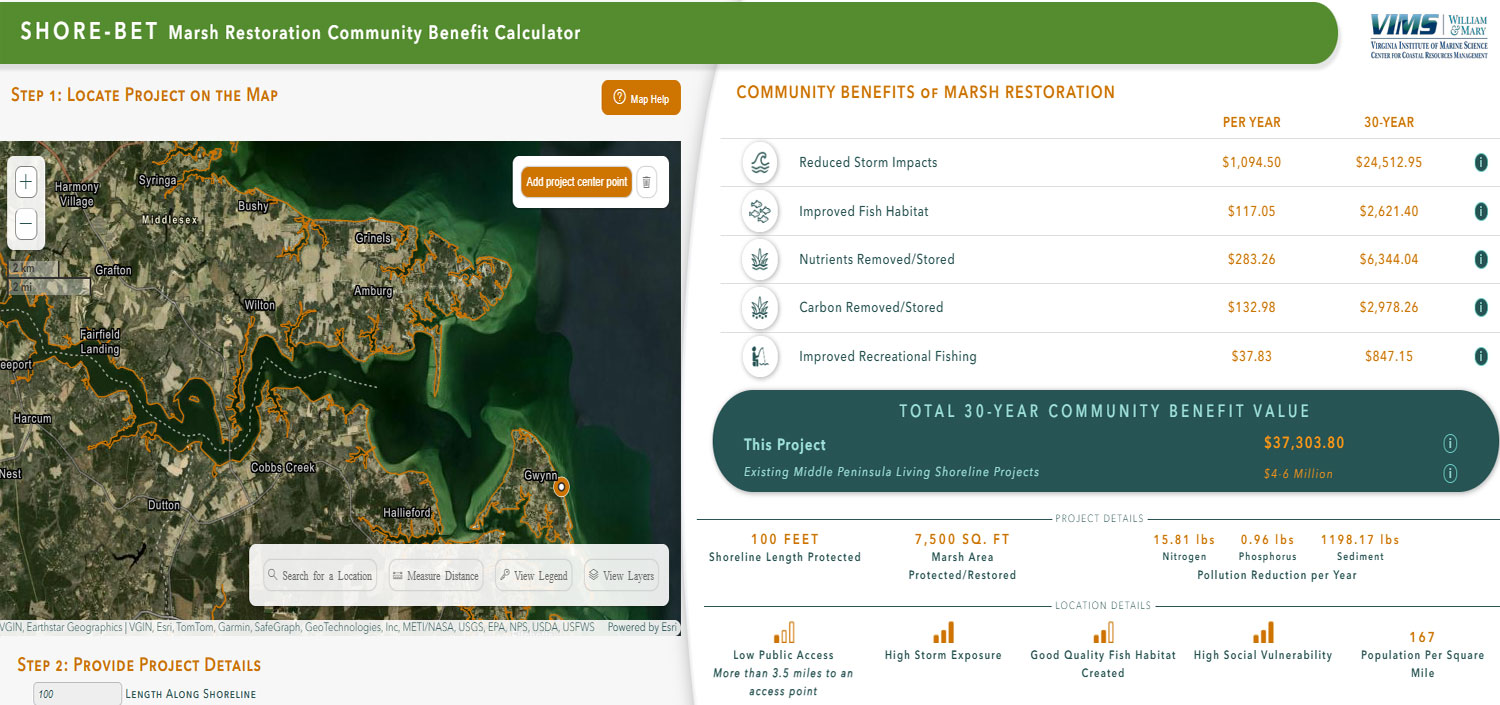Screen dimensions: 1500x705
Task: Open info for Carbon Removed/Stored
Action: click(1481, 307)
